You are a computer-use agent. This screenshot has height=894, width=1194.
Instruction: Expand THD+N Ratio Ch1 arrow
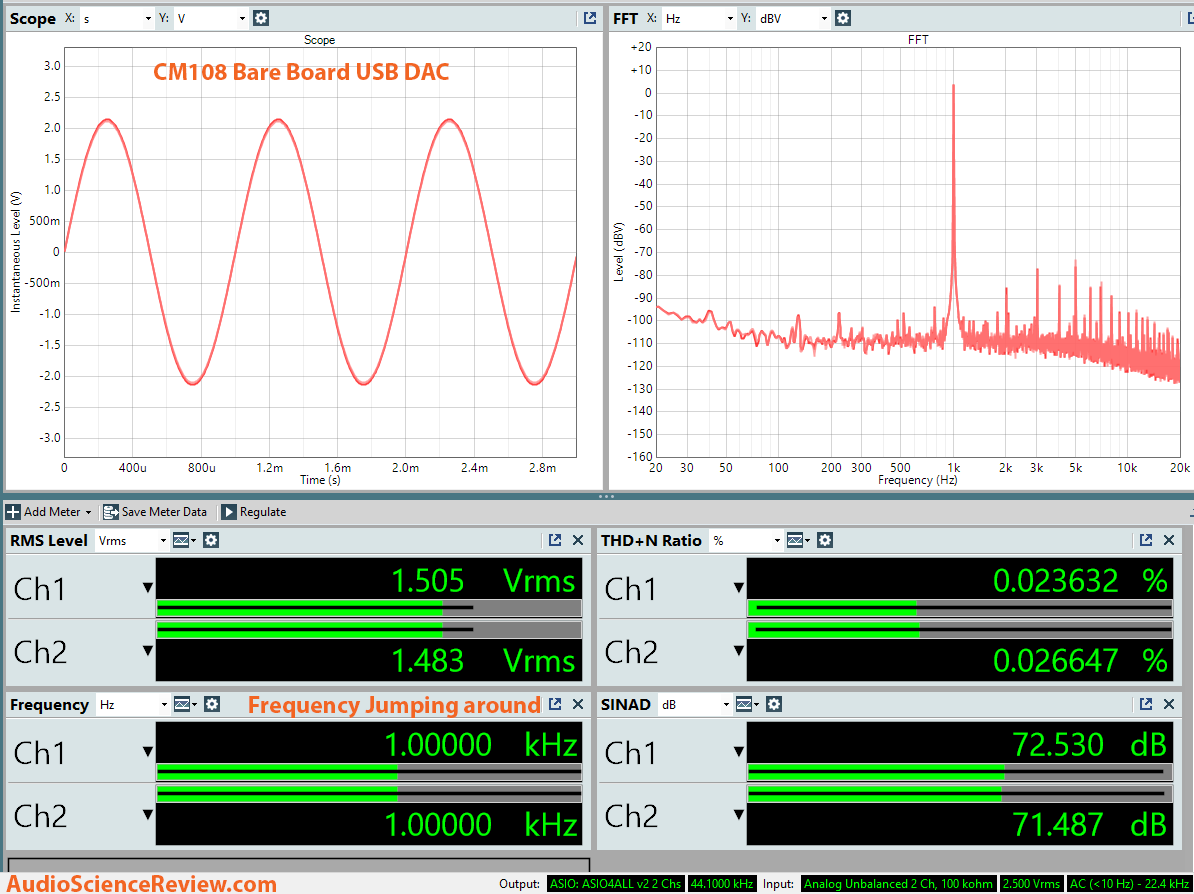739,588
